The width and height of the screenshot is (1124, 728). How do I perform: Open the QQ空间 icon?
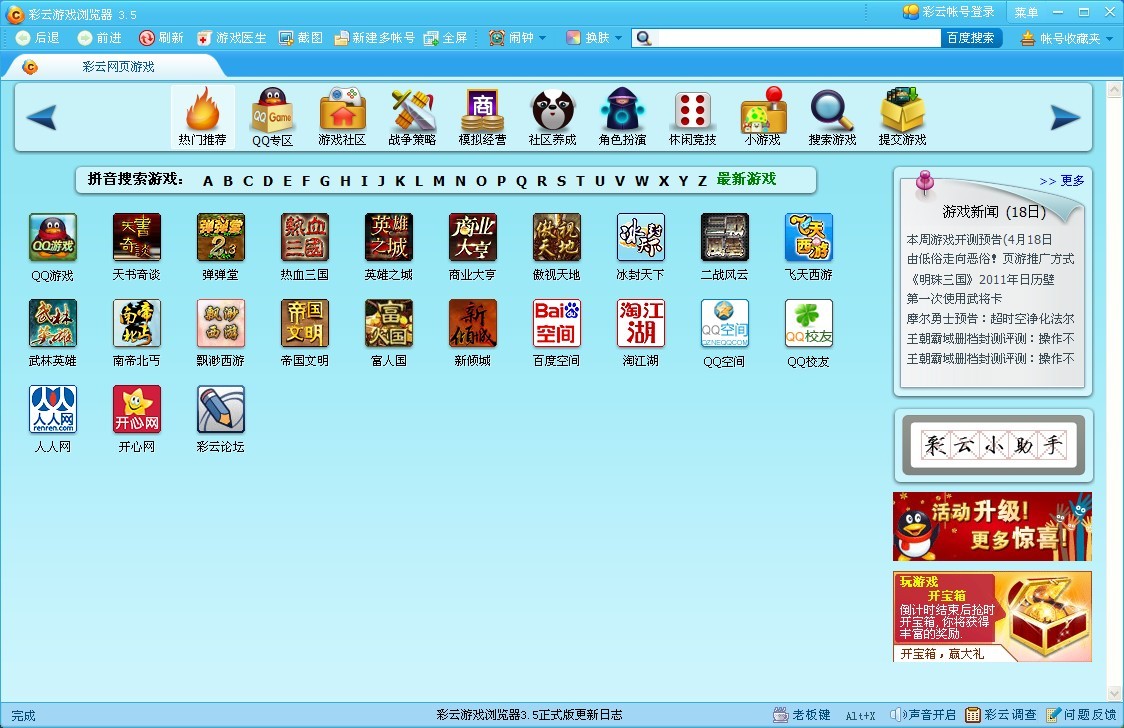coord(724,323)
